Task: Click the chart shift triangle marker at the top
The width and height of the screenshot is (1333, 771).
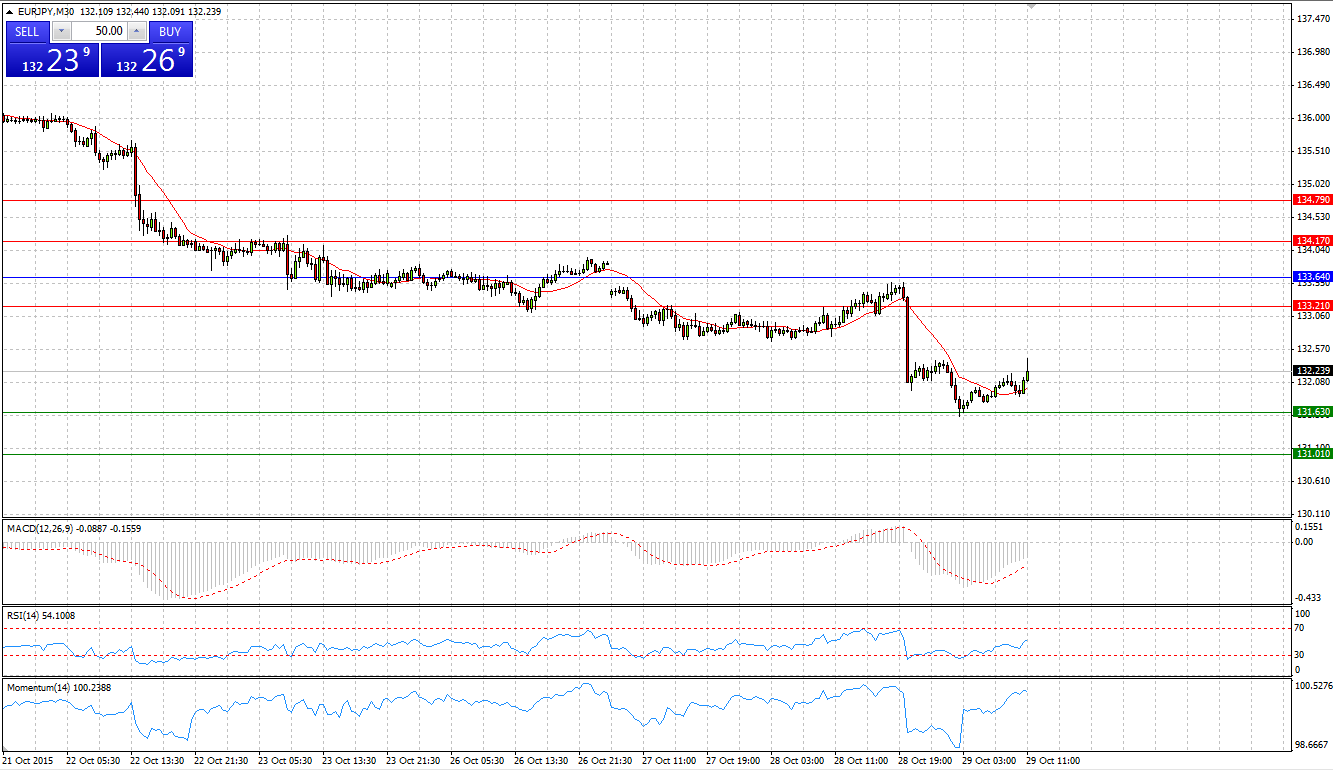Action: [x=1031, y=6]
